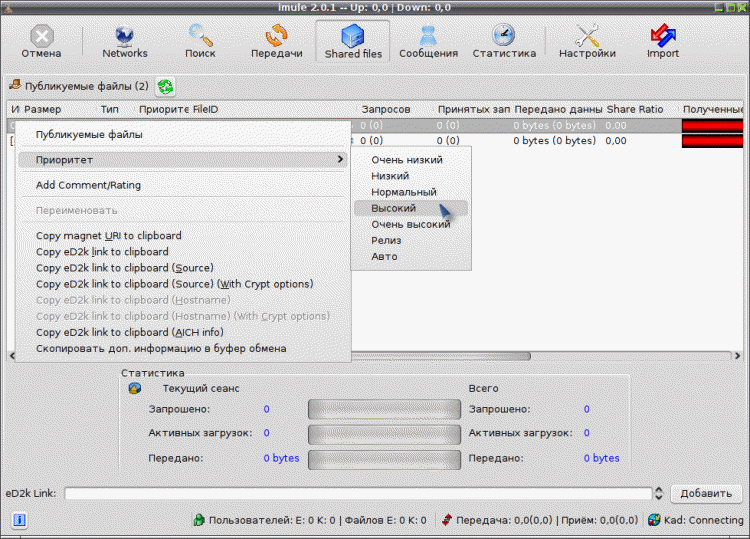Open the Поиск search toolbar icon
750x539 pixels.
click(x=200, y=35)
